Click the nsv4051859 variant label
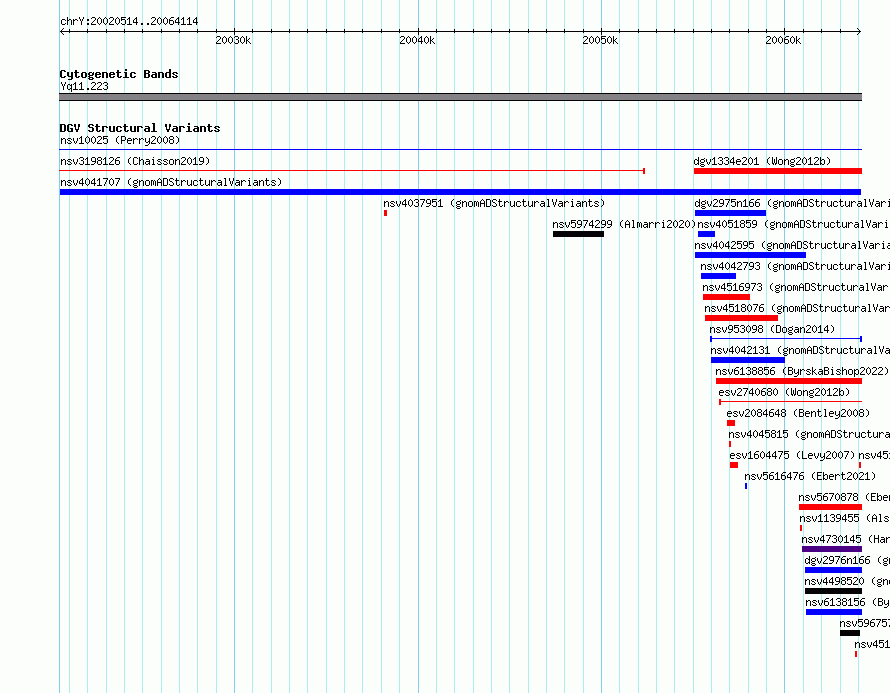The width and height of the screenshot is (890, 693). [x=794, y=224]
